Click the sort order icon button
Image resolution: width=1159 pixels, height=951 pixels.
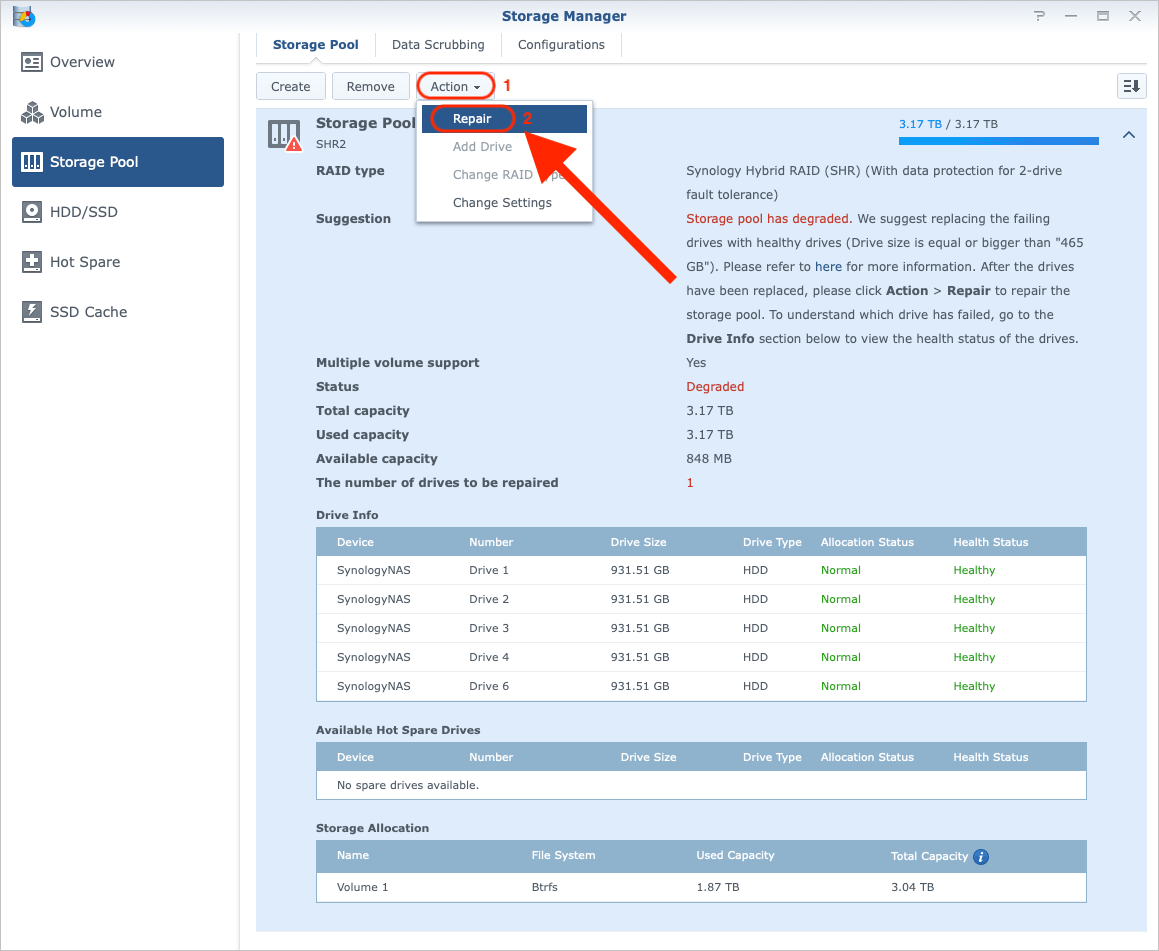(x=1131, y=86)
